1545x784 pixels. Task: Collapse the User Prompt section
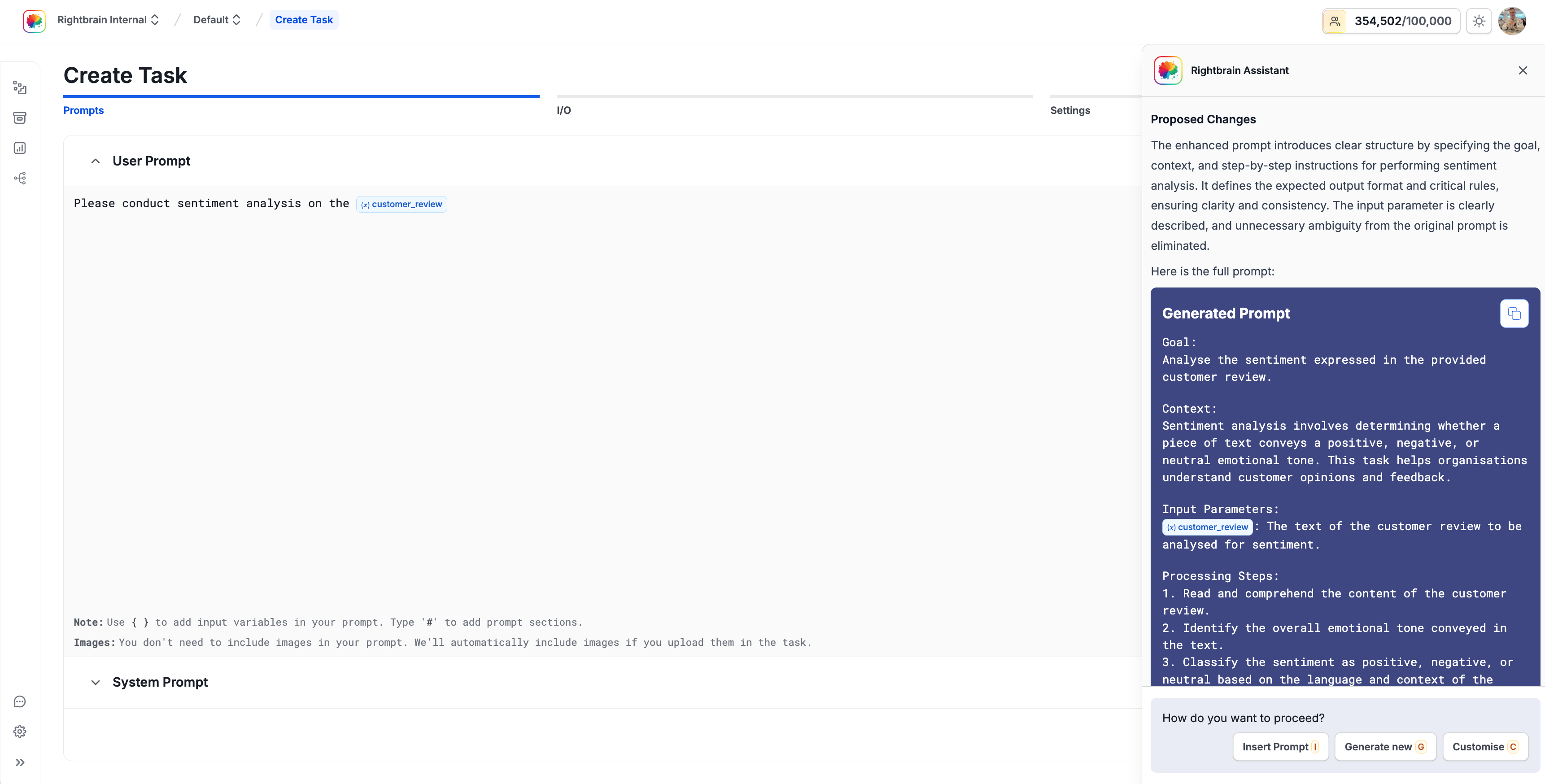(x=96, y=161)
